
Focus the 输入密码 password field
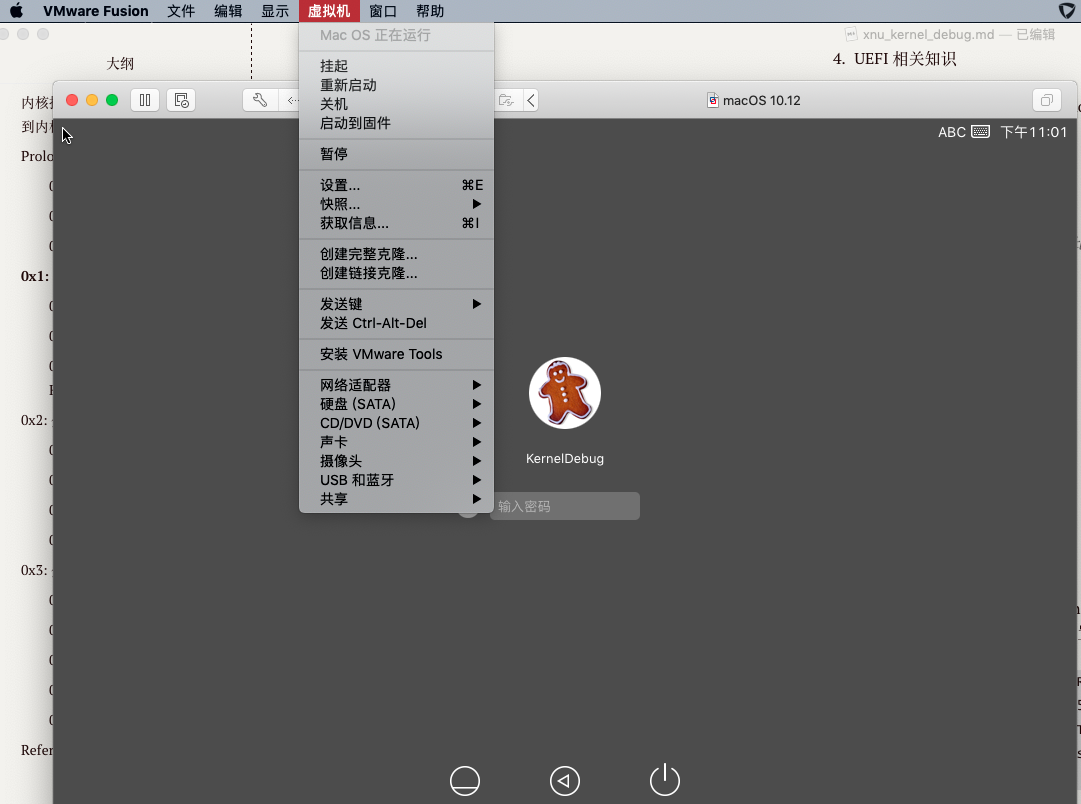pos(565,506)
